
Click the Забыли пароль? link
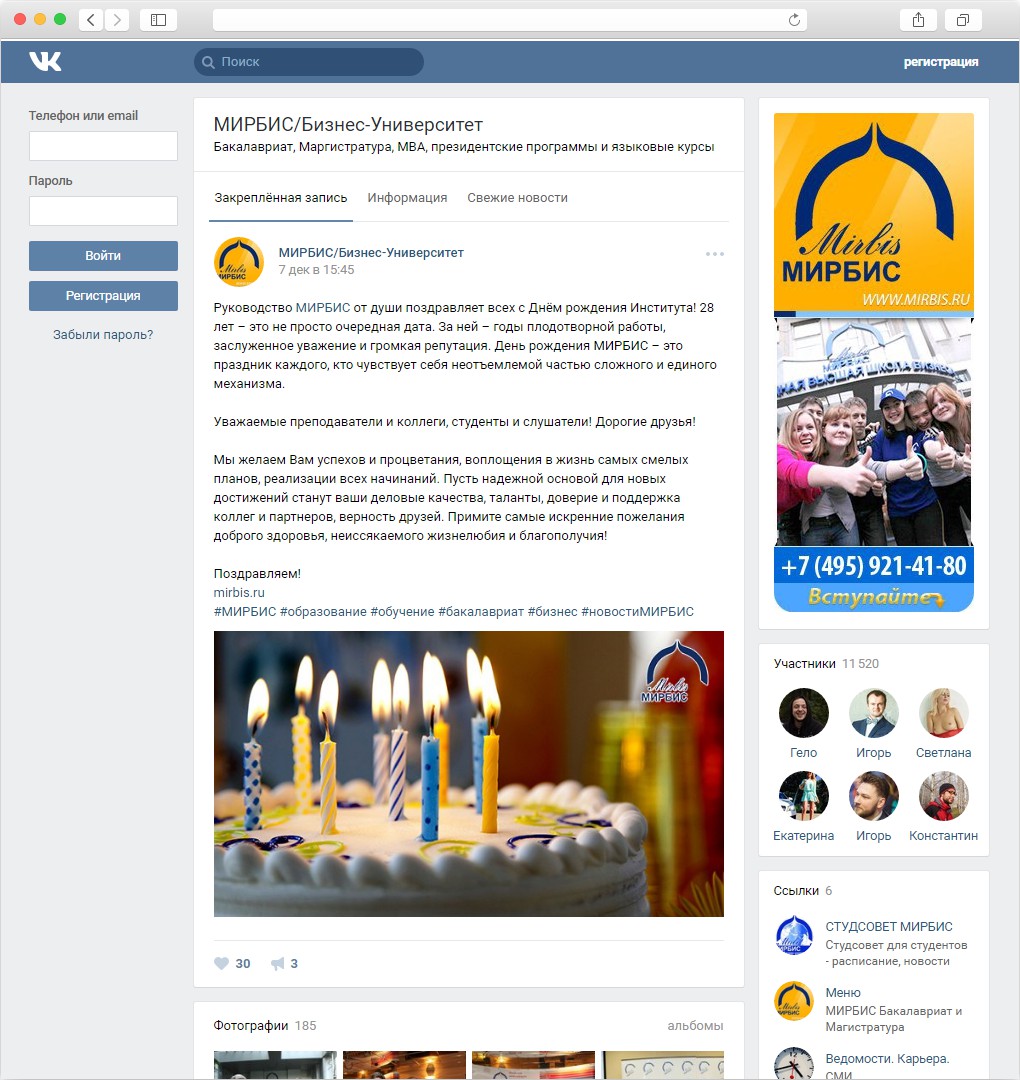coord(103,335)
